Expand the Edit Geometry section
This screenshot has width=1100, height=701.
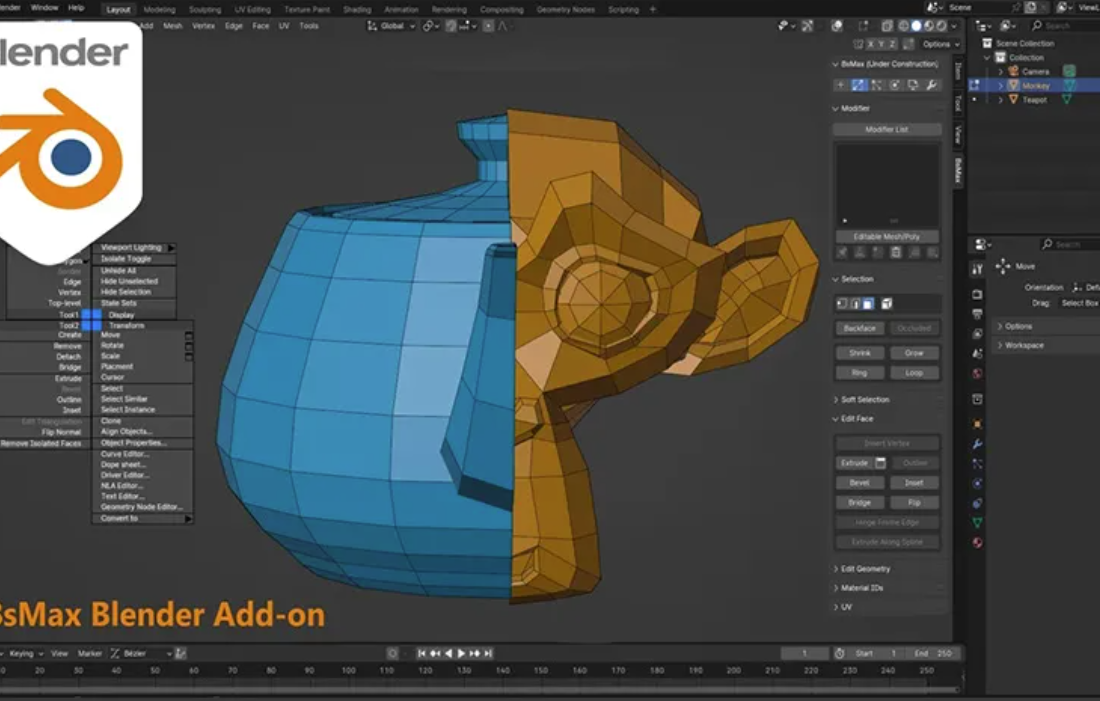836,569
